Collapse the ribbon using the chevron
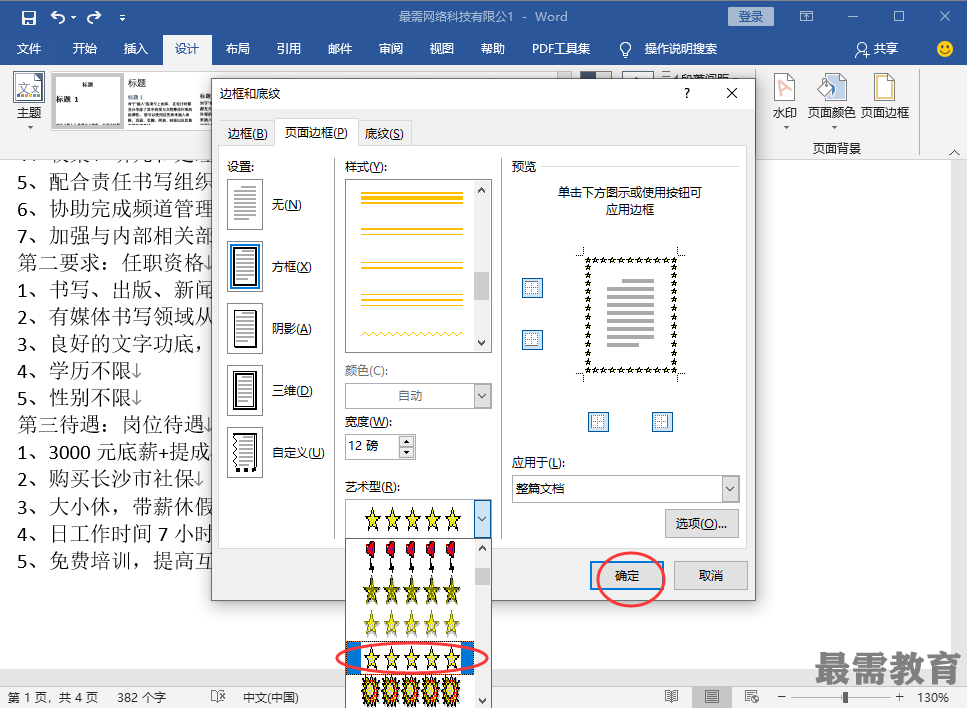 click(954, 152)
